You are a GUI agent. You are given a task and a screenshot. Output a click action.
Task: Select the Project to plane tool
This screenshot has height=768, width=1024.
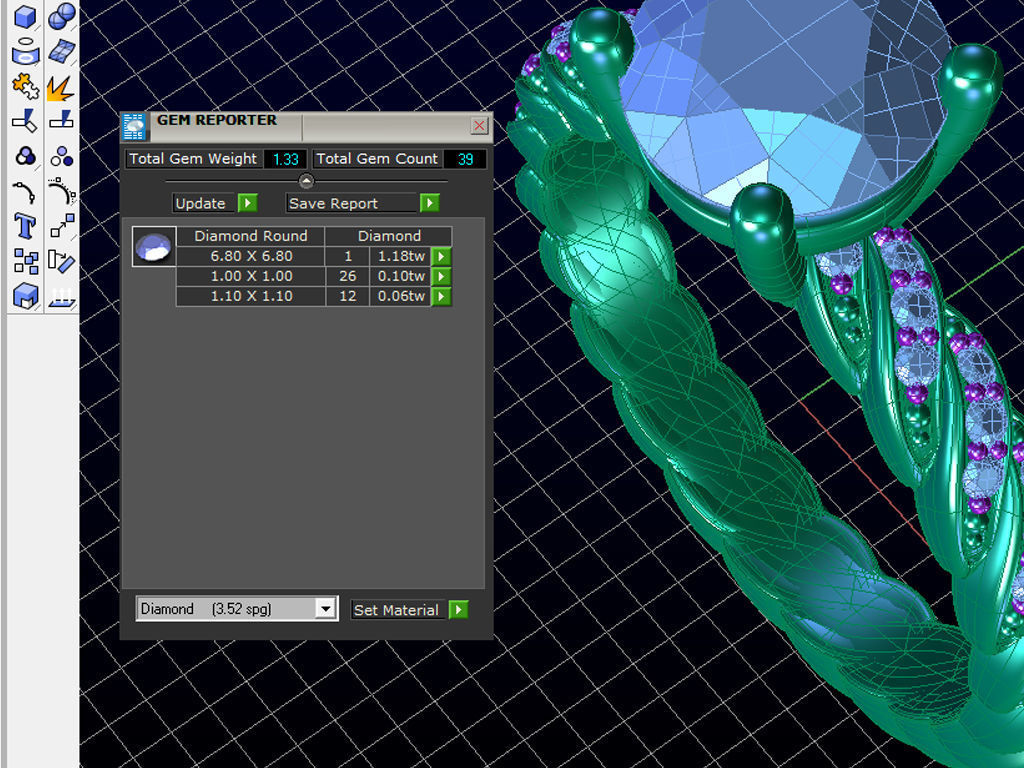click(x=61, y=297)
